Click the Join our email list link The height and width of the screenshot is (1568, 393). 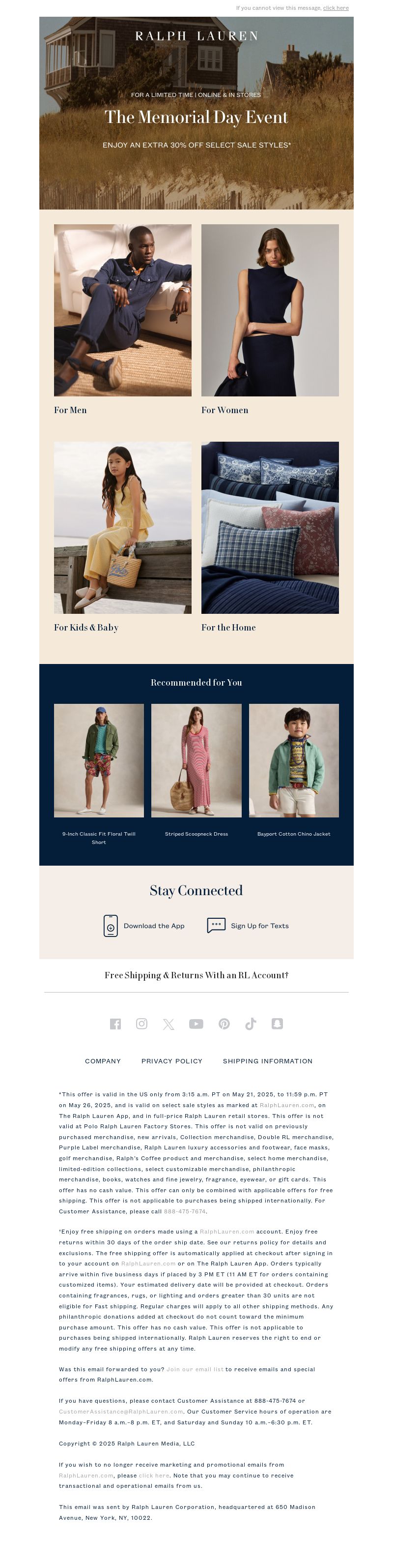pos(195,1370)
